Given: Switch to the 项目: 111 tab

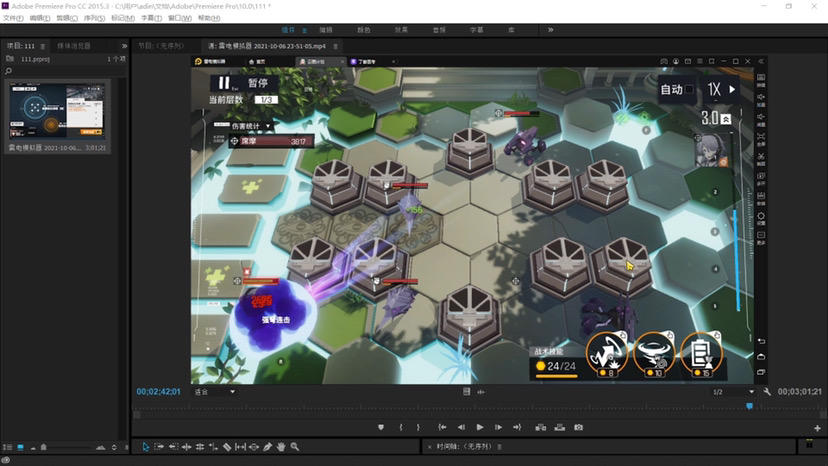Looking at the screenshot, I should tap(22, 46).
